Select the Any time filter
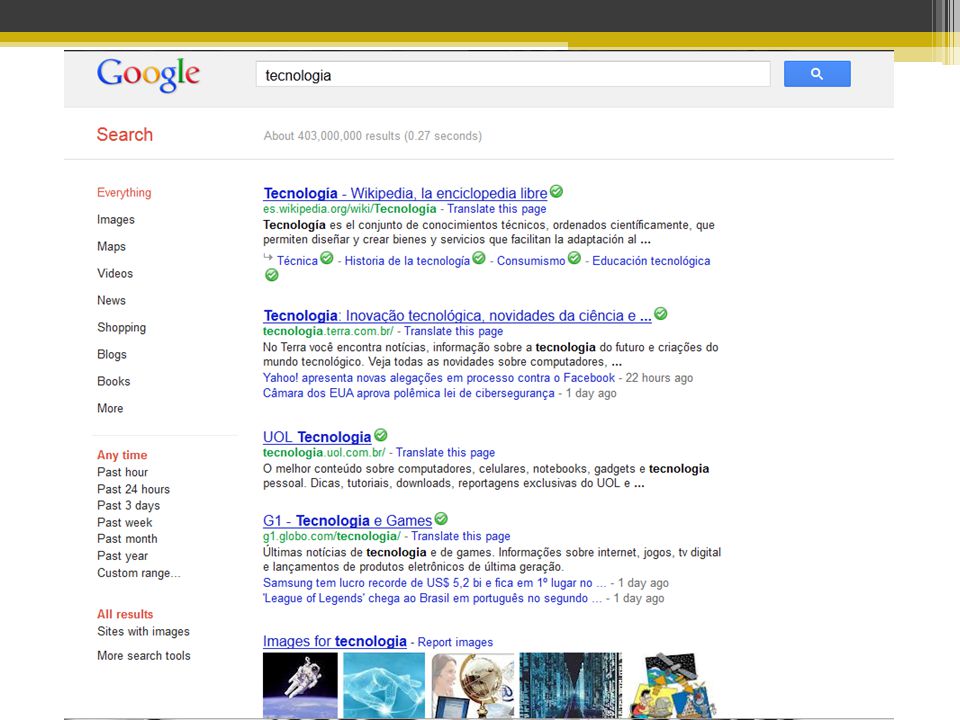The height and width of the screenshot is (720, 960). coord(122,455)
